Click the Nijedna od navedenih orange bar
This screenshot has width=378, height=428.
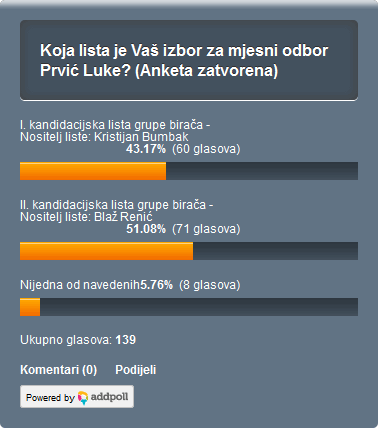(x=30, y=307)
